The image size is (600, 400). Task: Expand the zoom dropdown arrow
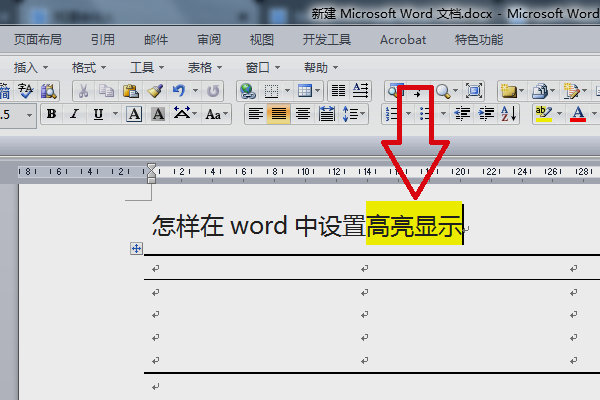pyautogui.click(x=455, y=91)
